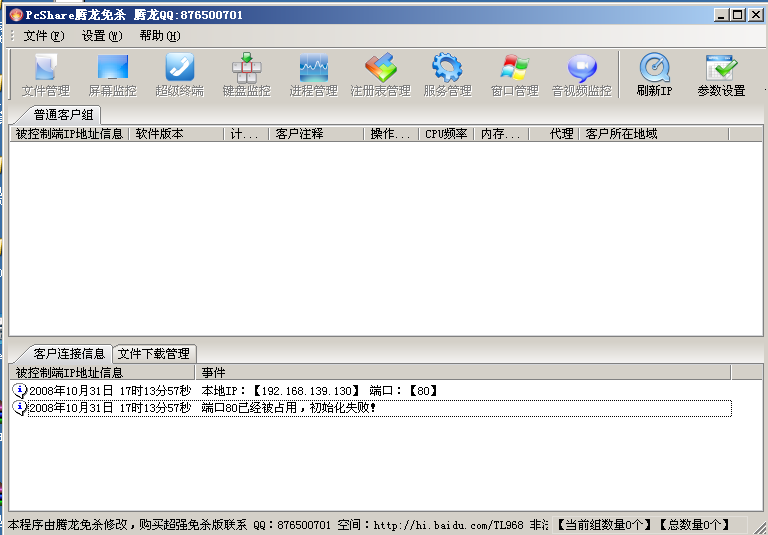Open 服务管理 service manager
The height and width of the screenshot is (535, 768).
point(447,75)
